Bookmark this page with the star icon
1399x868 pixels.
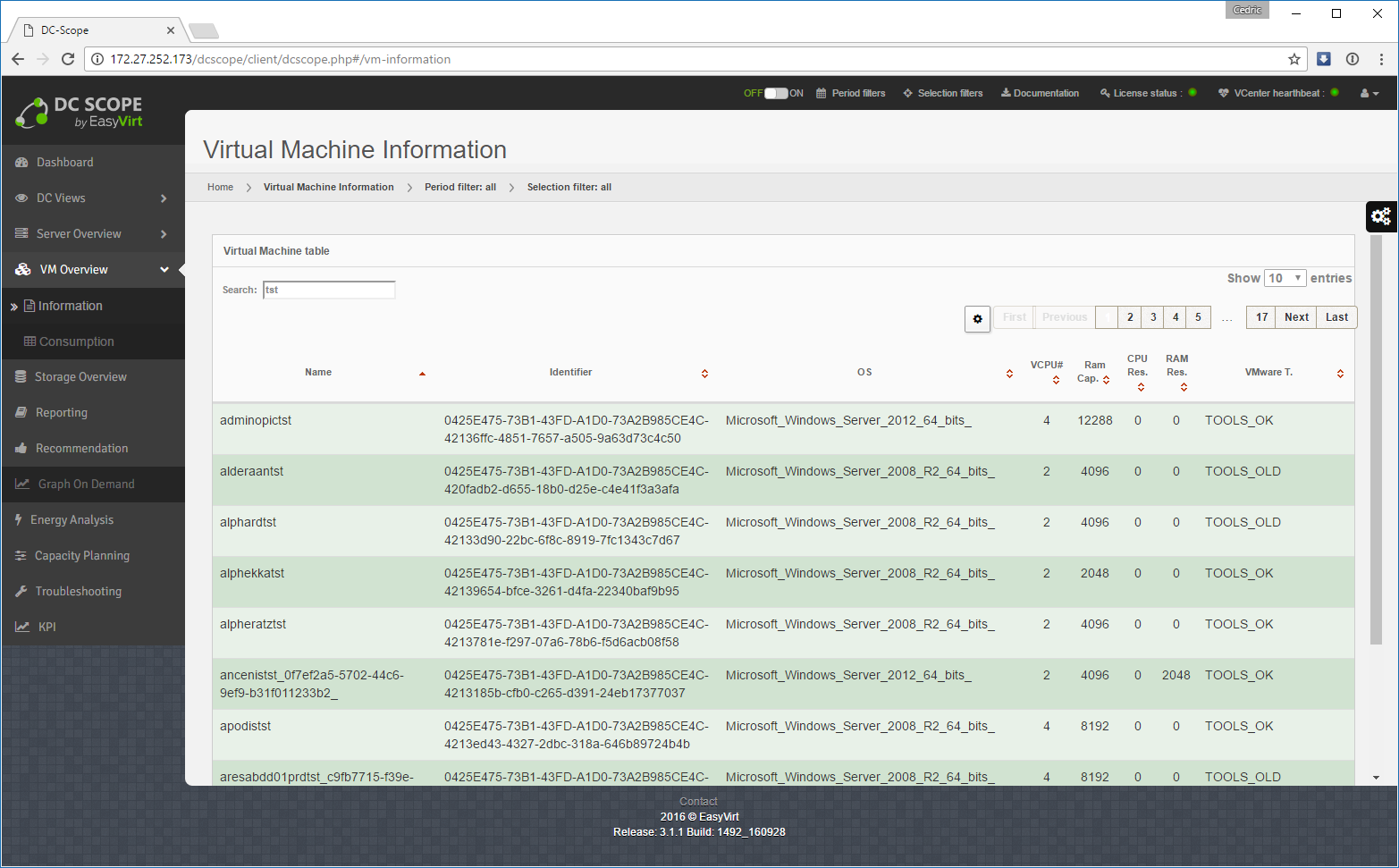pos(1294,59)
